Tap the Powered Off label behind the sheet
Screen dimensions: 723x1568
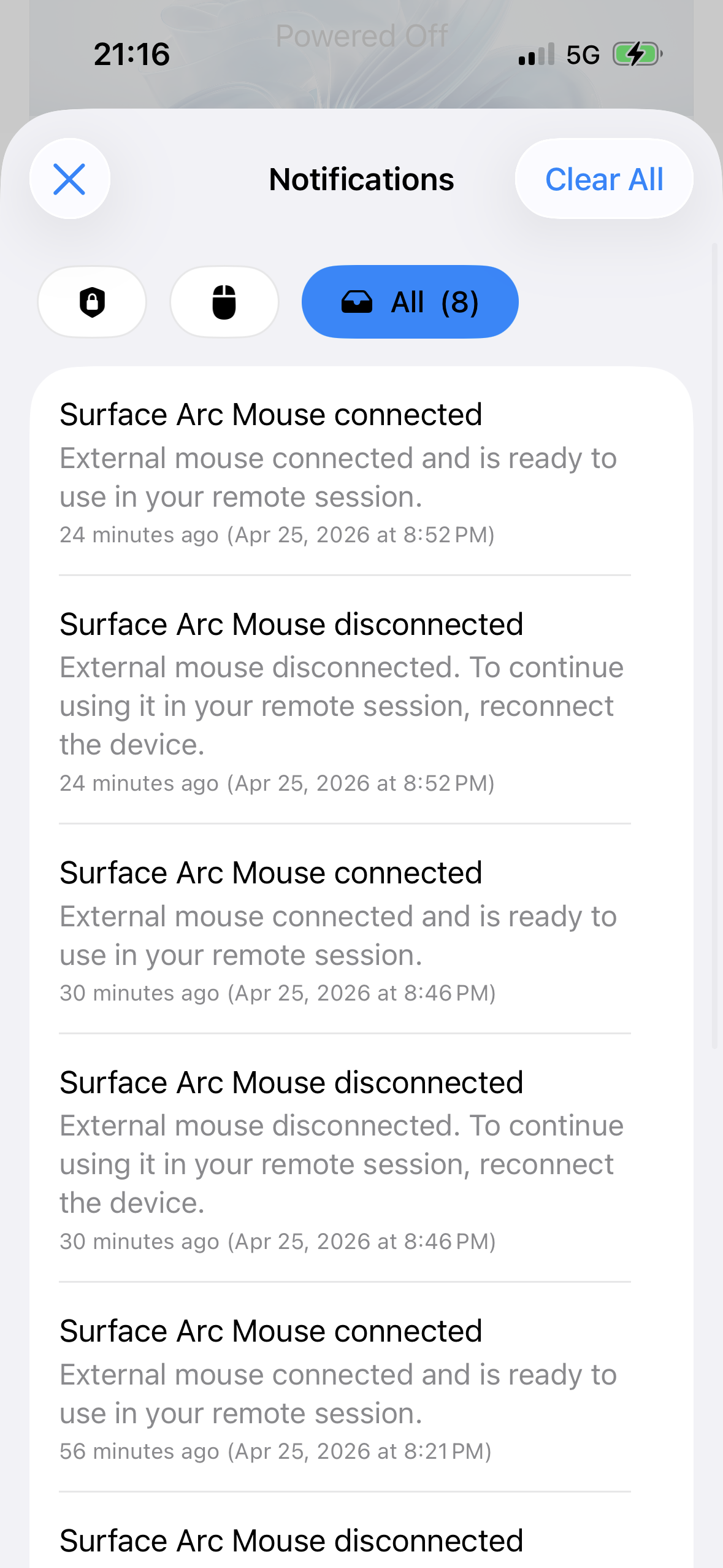361,36
